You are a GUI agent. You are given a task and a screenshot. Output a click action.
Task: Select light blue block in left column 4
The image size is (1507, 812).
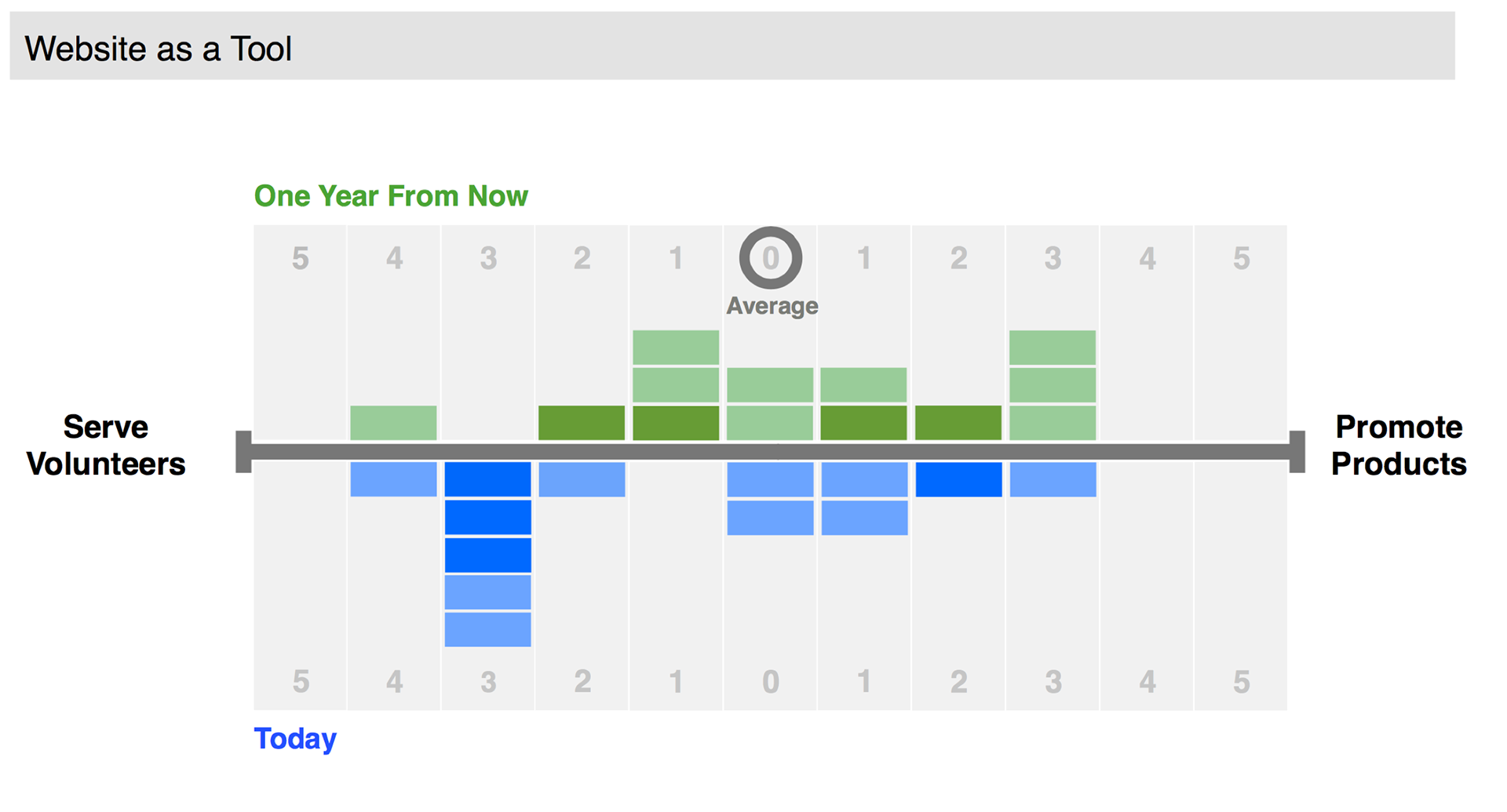coord(393,479)
